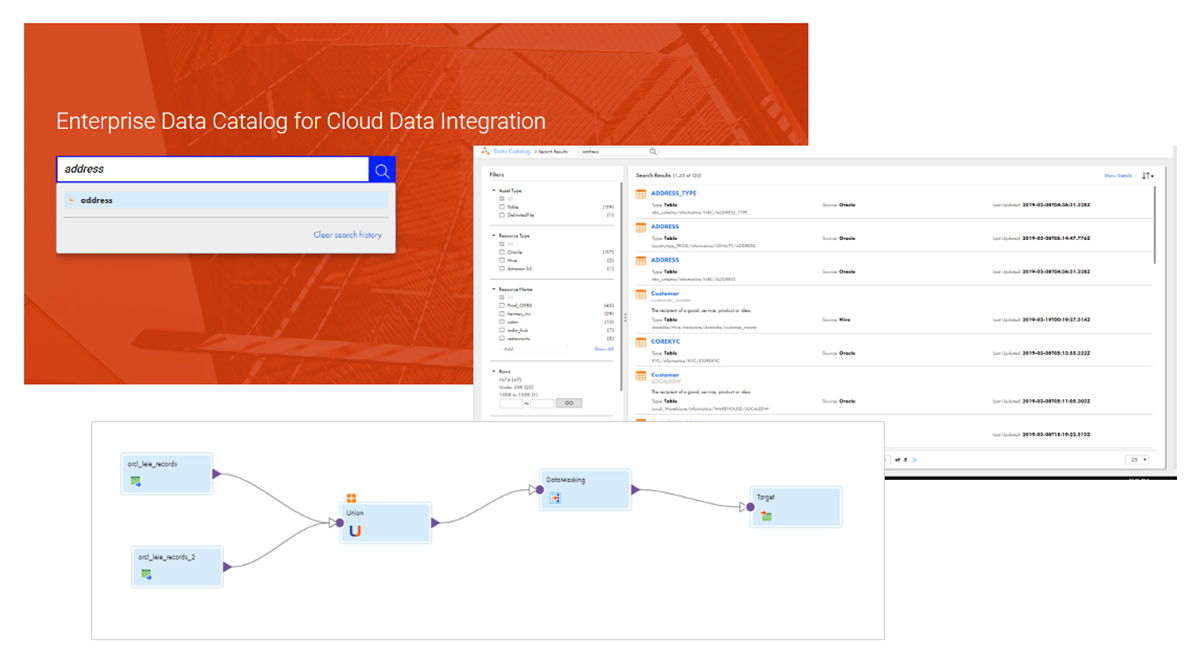Open the sort order dropdown
The height and width of the screenshot is (660, 1200).
coord(1148,176)
